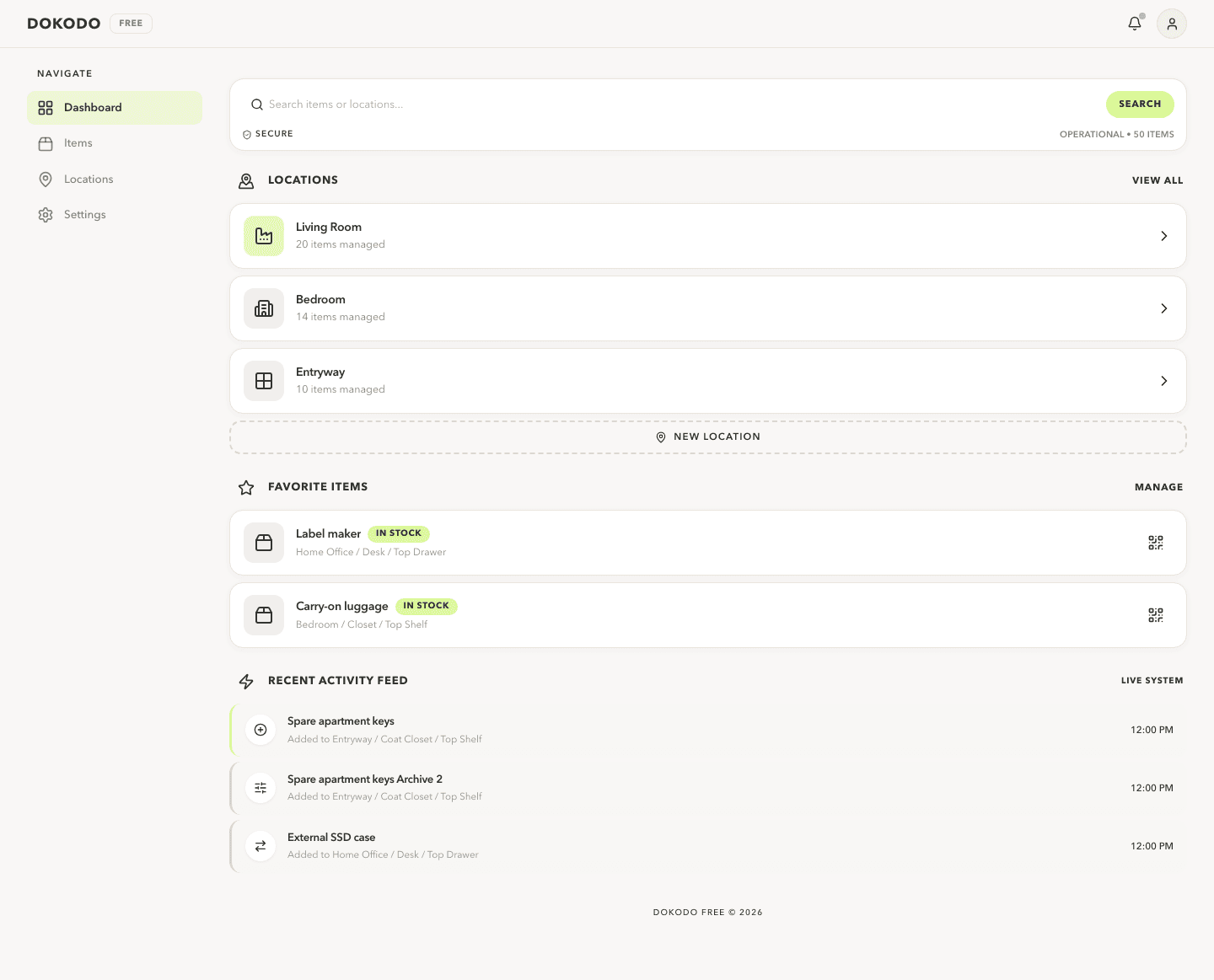The image size is (1214, 980).
Task: Manage favorite items
Action: pyautogui.click(x=1158, y=487)
